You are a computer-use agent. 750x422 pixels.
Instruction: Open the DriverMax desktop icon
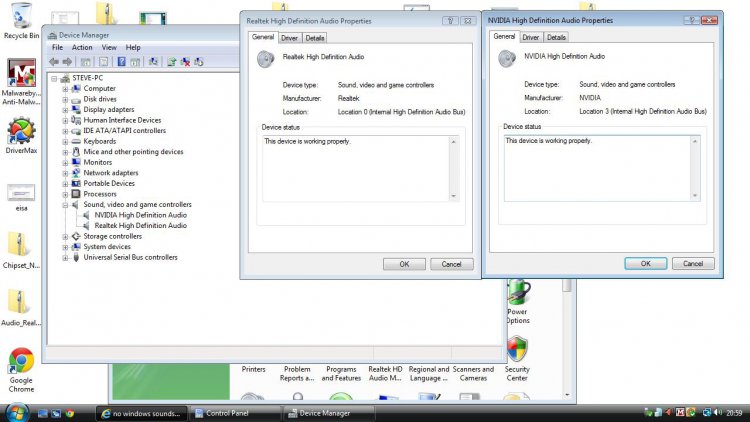coord(21,135)
